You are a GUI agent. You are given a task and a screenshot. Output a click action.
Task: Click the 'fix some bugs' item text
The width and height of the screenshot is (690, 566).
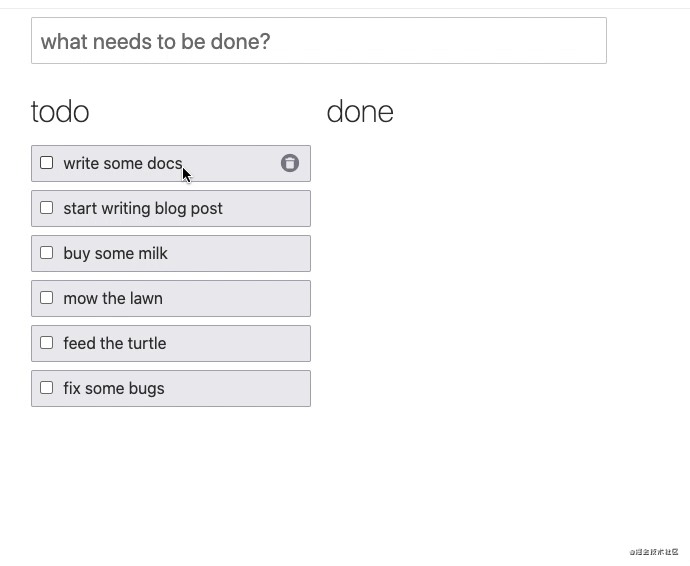coord(113,388)
